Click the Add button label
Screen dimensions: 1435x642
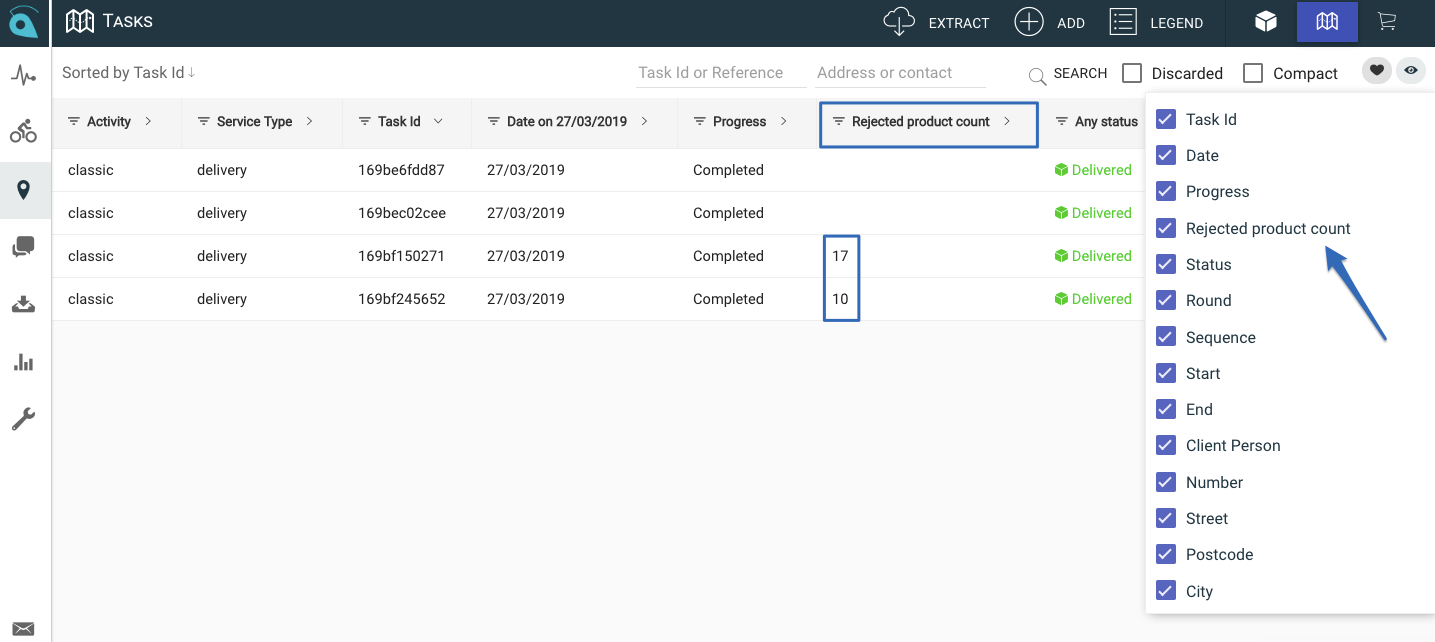coord(1071,23)
